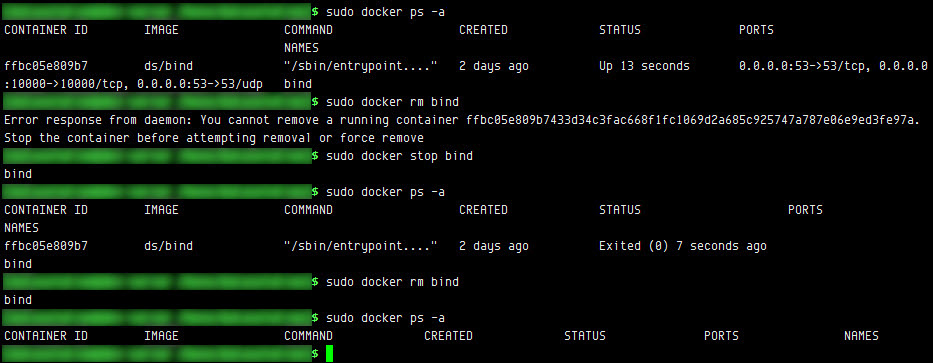Image resolution: width=933 pixels, height=363 pixels.
Task: Click '2 days ago' in second listing
Action: 494,246
